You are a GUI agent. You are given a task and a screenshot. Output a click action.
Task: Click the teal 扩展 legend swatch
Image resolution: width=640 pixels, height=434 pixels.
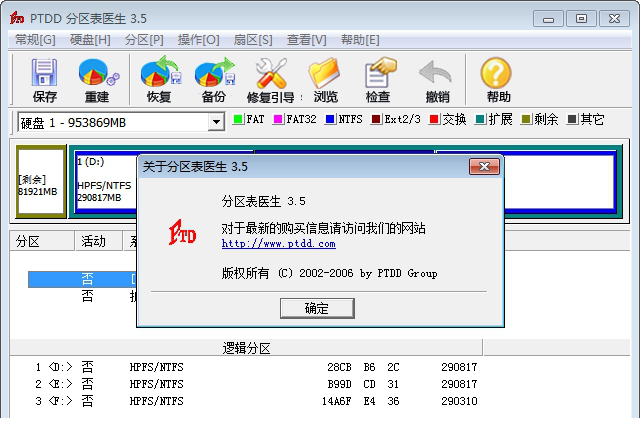click(x=480, y=119)
